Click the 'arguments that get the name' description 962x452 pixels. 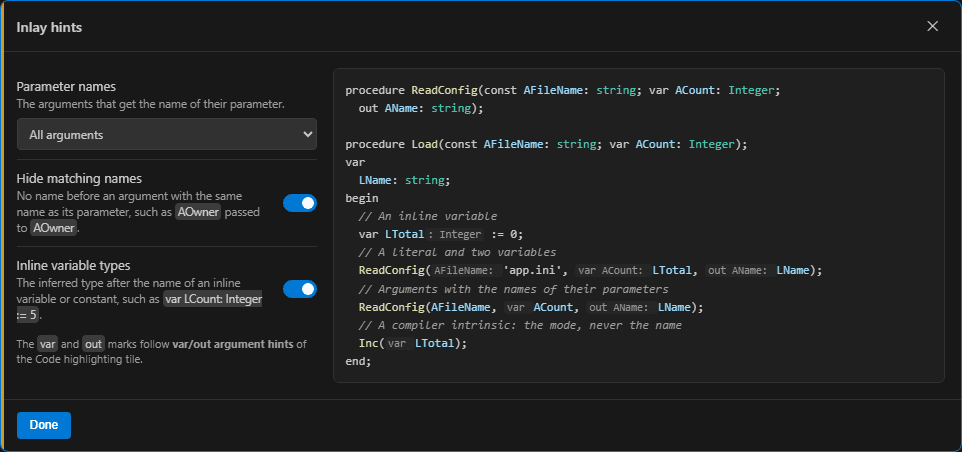pos(150,104)
